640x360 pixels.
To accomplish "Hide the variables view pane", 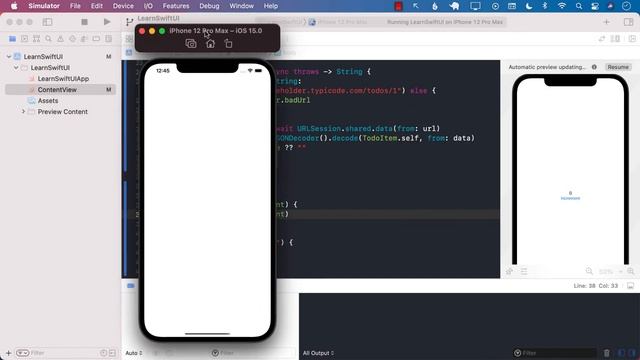I will click(x=621, y=353).
